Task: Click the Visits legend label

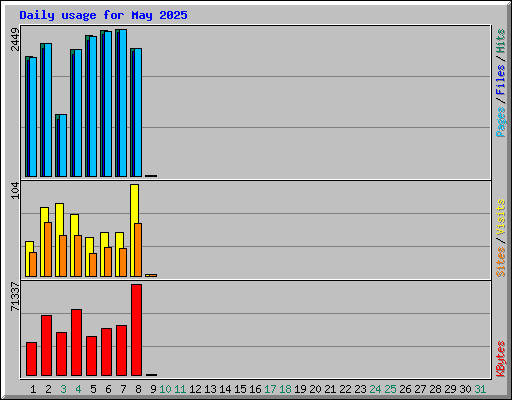Action: click(x=500, y=218)
